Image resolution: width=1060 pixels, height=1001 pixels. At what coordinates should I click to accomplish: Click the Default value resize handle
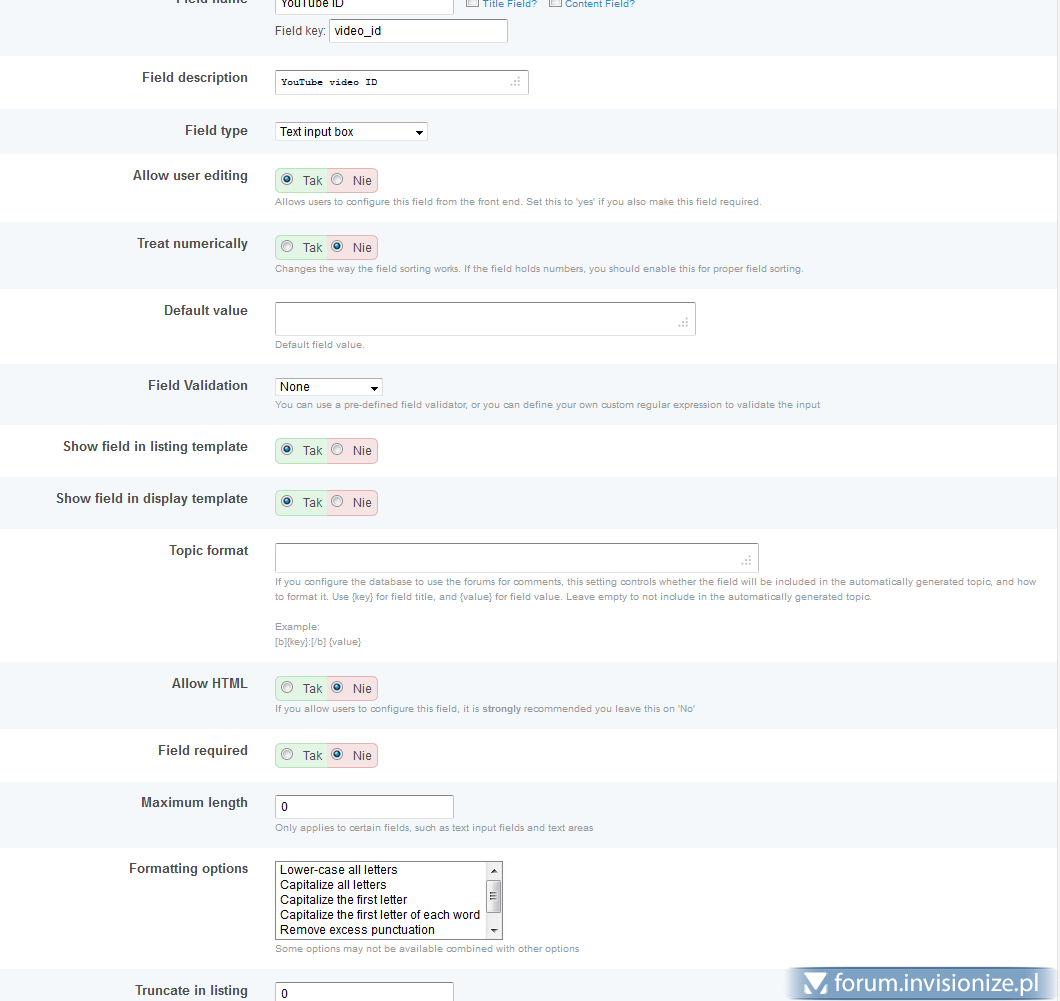click(683, 322)
